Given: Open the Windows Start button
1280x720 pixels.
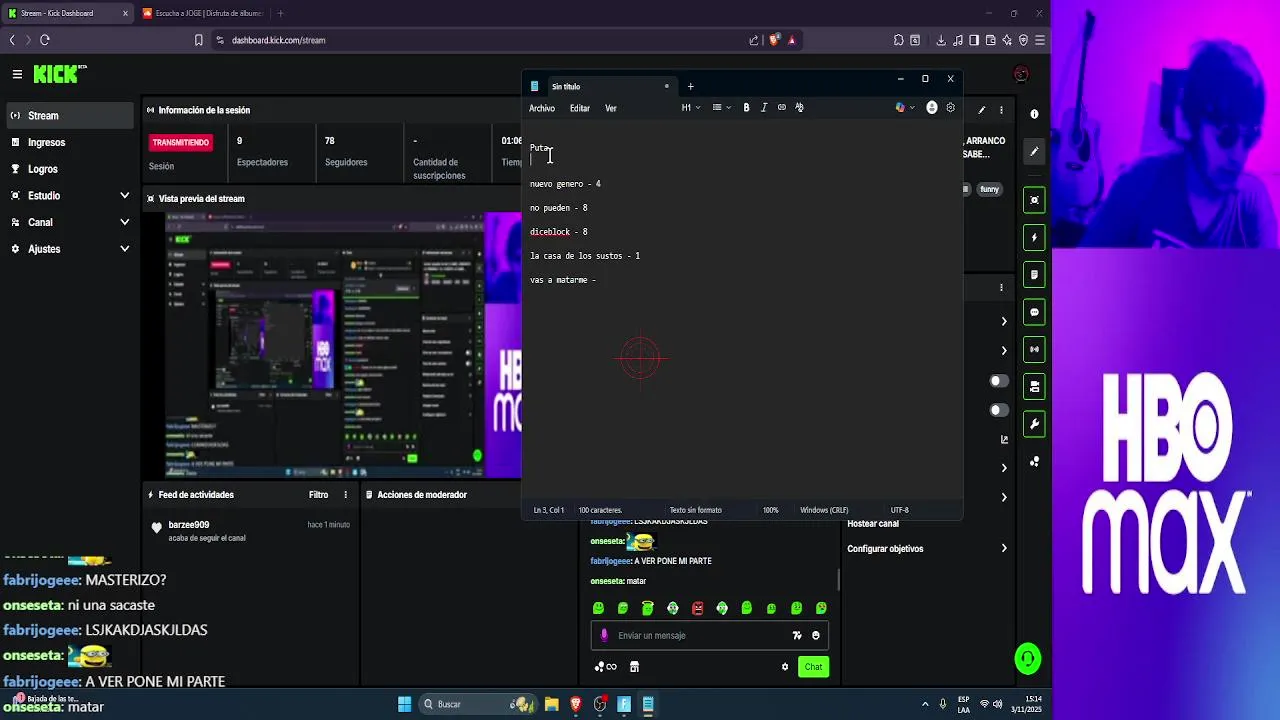Looking at the screenshot, I should tap(404, 704).
